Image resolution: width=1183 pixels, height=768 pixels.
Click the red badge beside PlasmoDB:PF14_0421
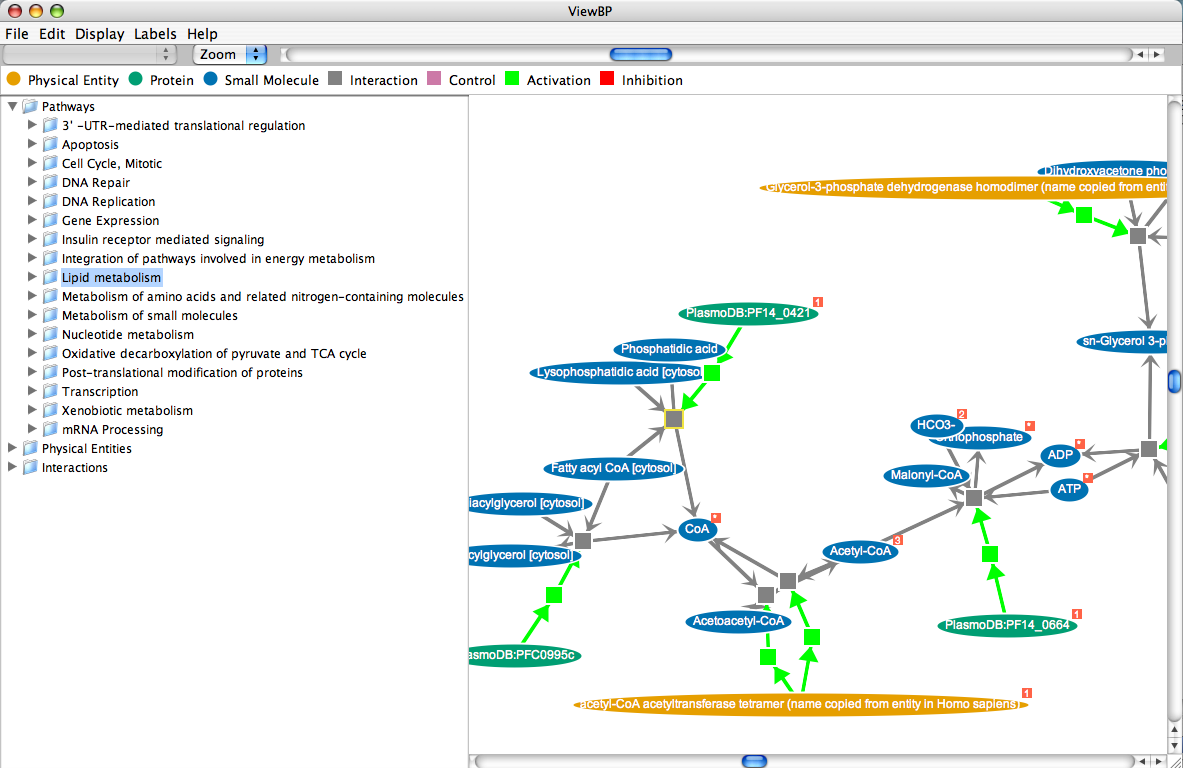pos(818,301)
